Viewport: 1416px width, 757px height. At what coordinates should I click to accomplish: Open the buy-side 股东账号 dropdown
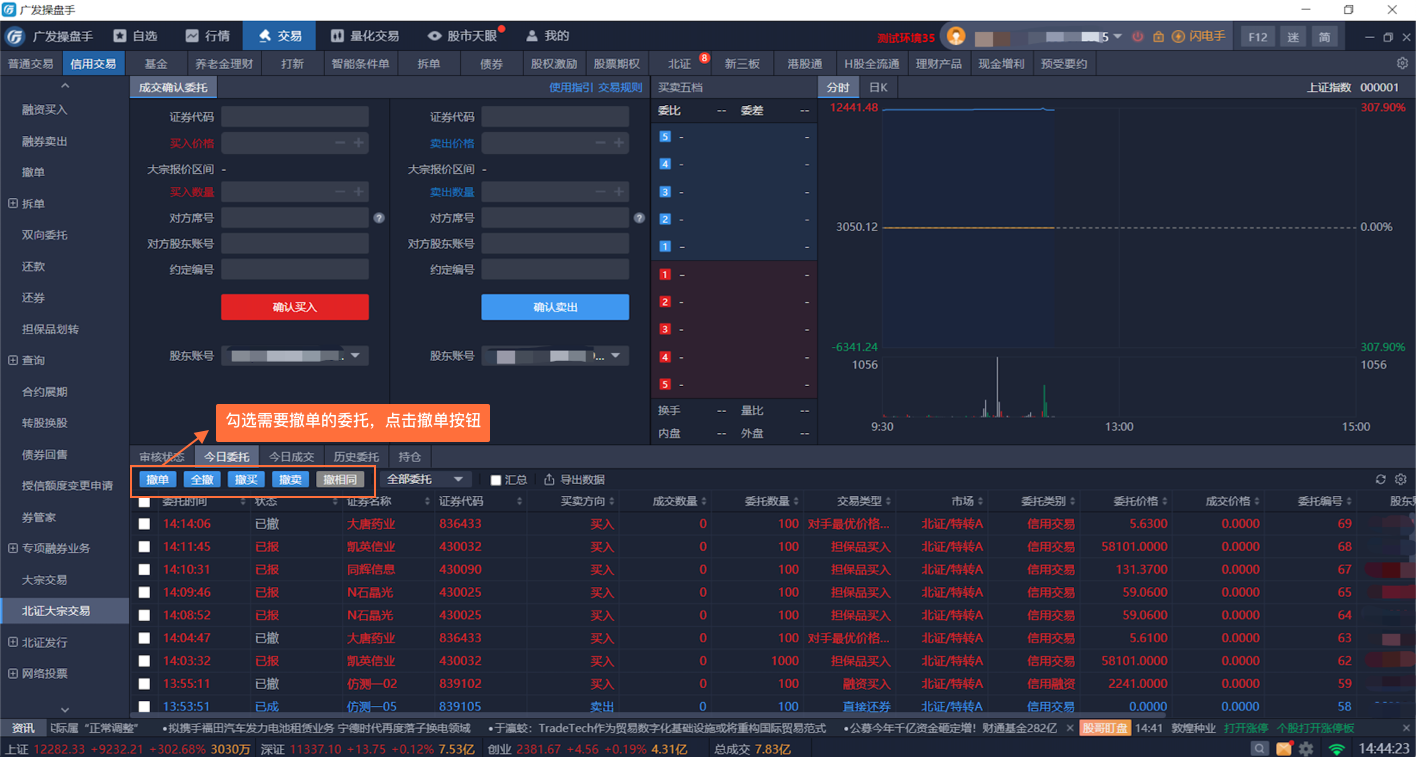pos(295,355)
